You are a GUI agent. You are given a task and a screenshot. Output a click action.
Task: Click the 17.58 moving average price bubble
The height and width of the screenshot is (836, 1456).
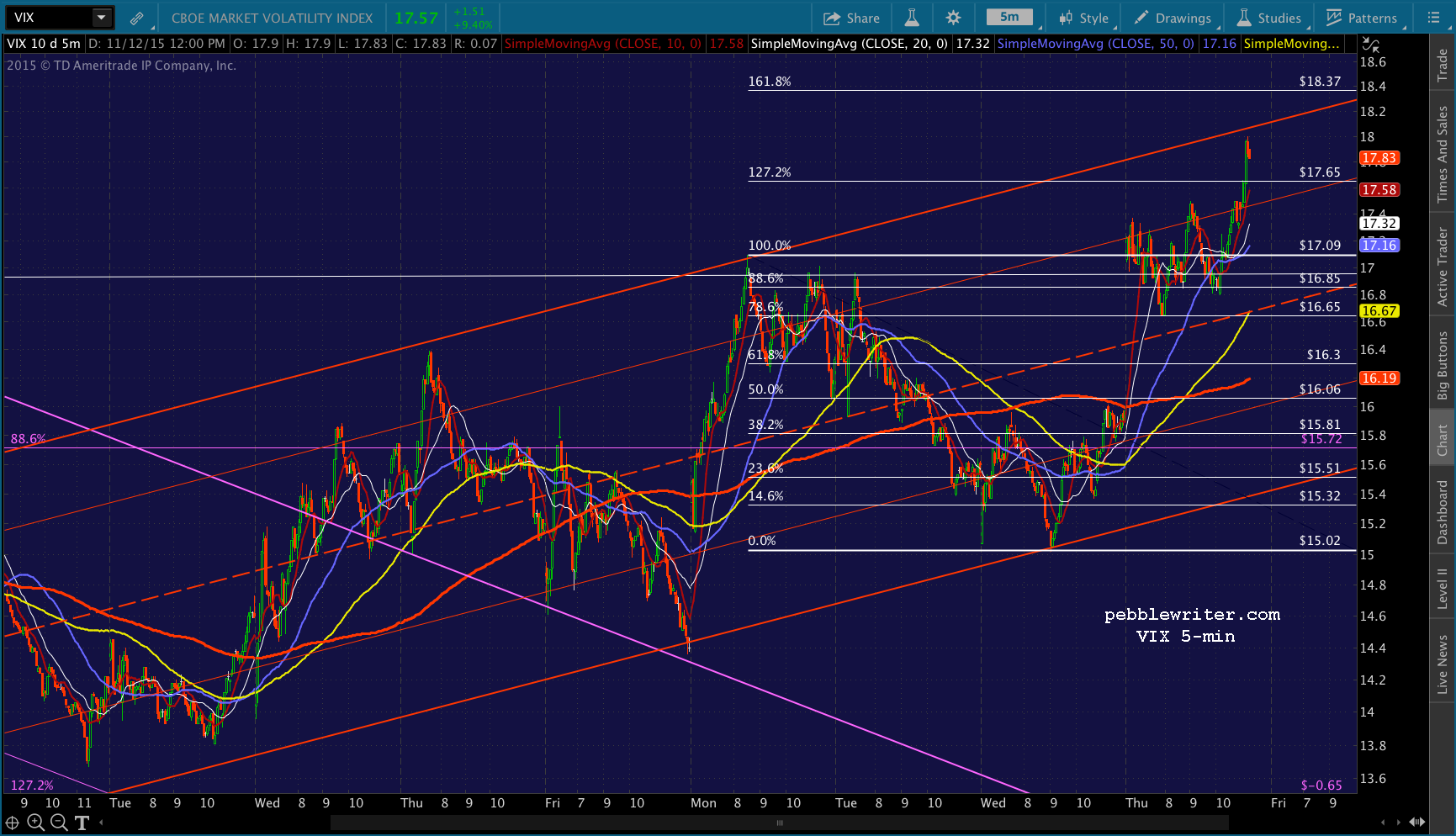pos(1379,190)
